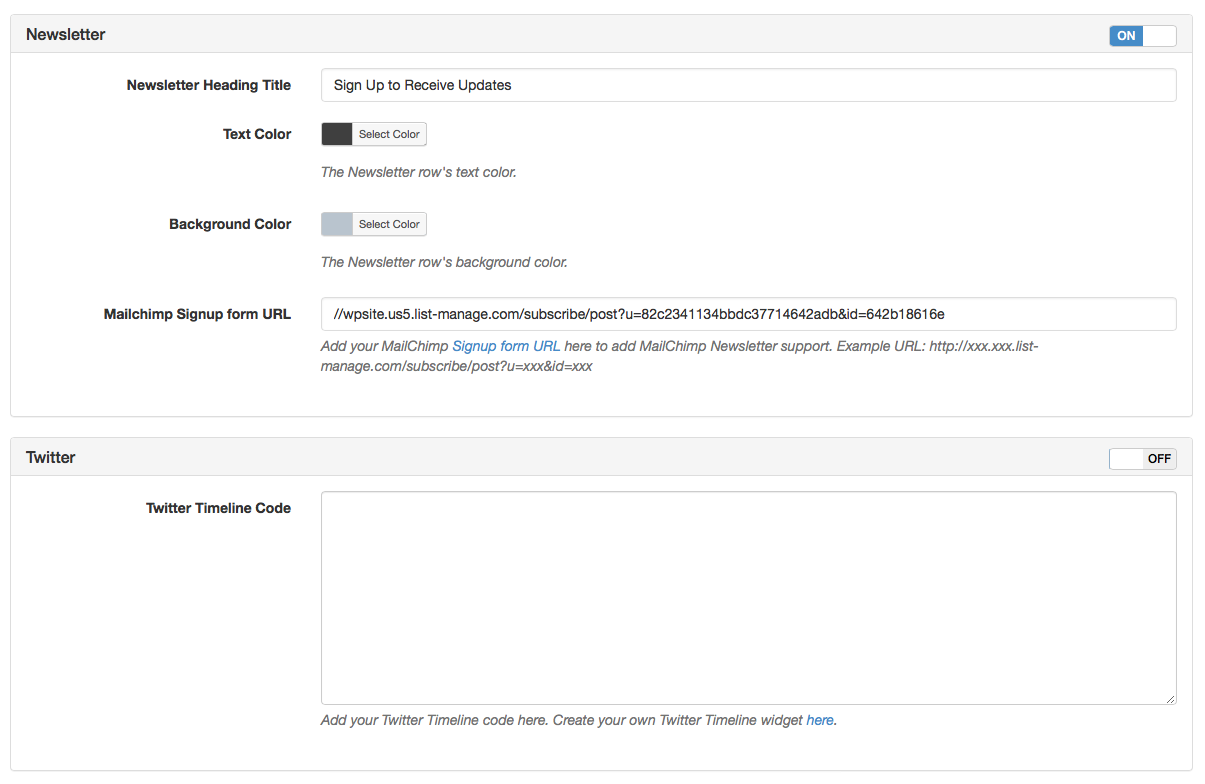Click the Twitter panel heading
This screenshot has height=784, width=1205.
51,458
